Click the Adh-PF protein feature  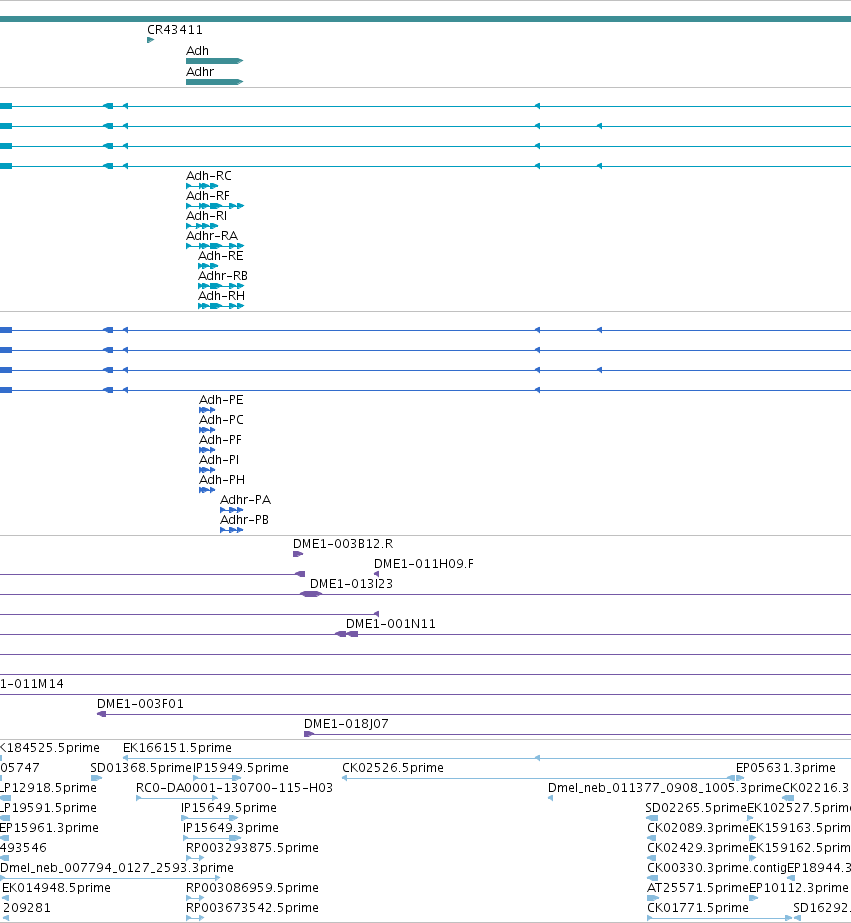click(x=207, y=450)
